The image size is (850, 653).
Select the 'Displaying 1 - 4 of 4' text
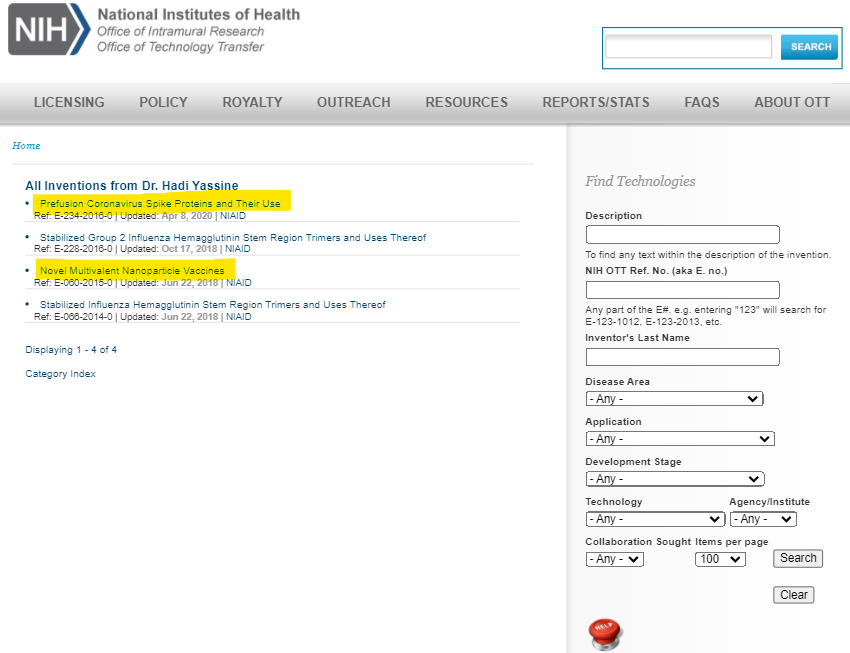(x=71, y=350)
